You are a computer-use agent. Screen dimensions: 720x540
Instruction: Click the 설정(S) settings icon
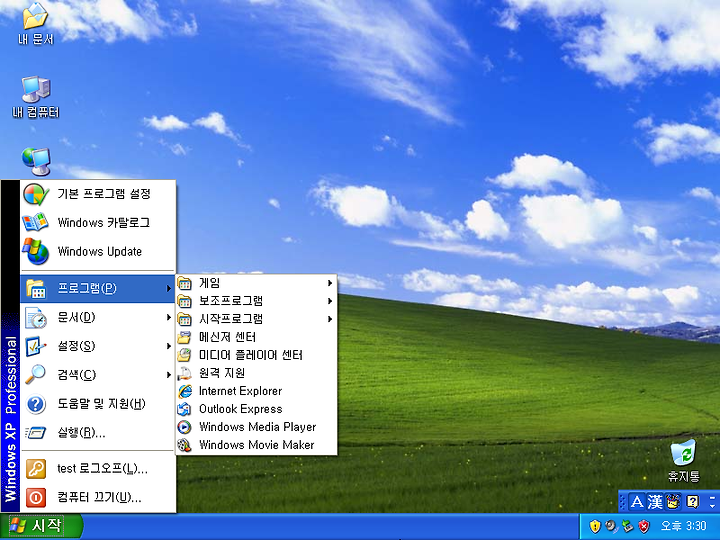pyautogui.click(x=35, y=346)
